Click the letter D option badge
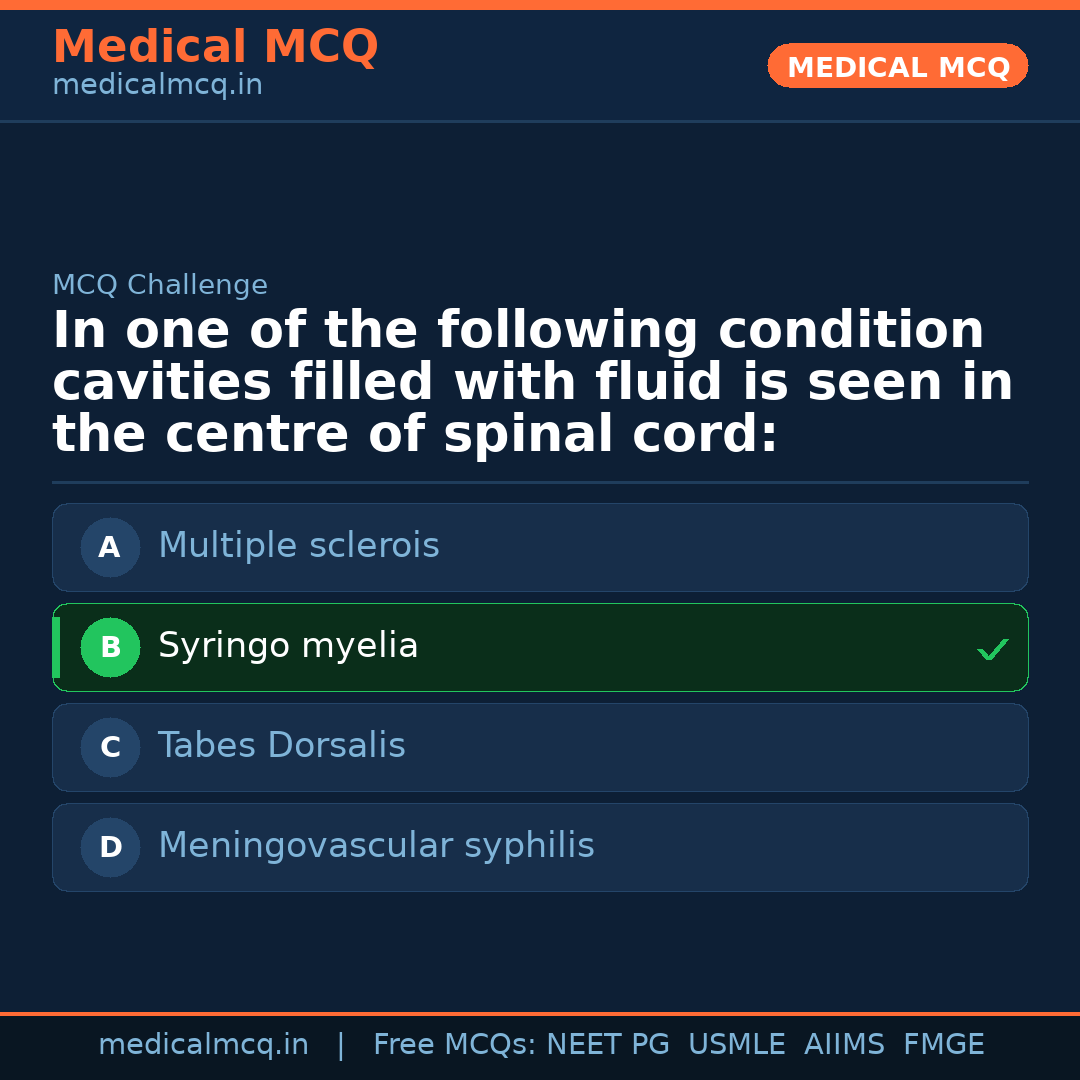This screenshot has height=1080, width=1080. click(x=110, y=847)
